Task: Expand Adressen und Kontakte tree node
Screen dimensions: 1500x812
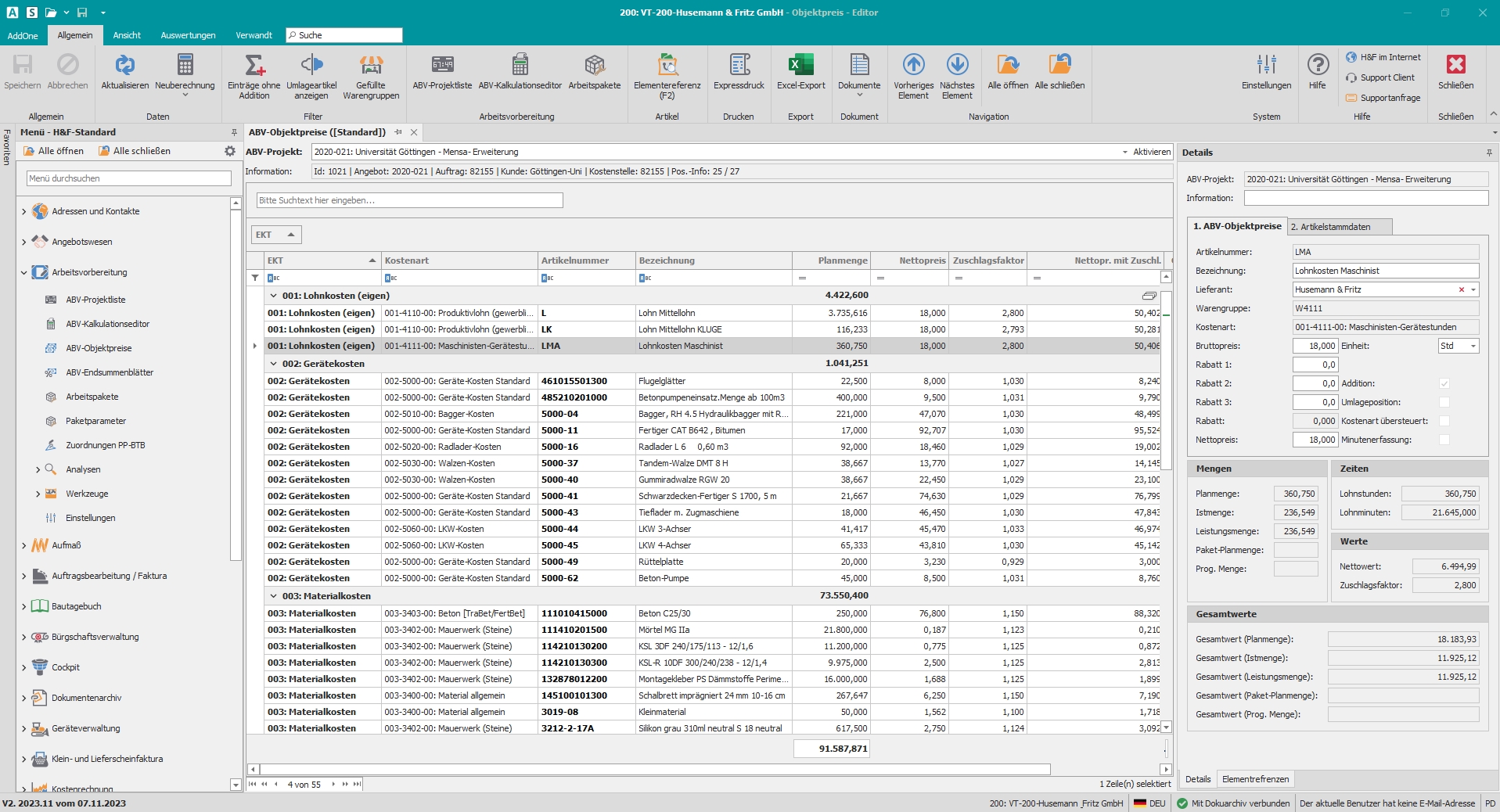Action: (x=24, y=211)
